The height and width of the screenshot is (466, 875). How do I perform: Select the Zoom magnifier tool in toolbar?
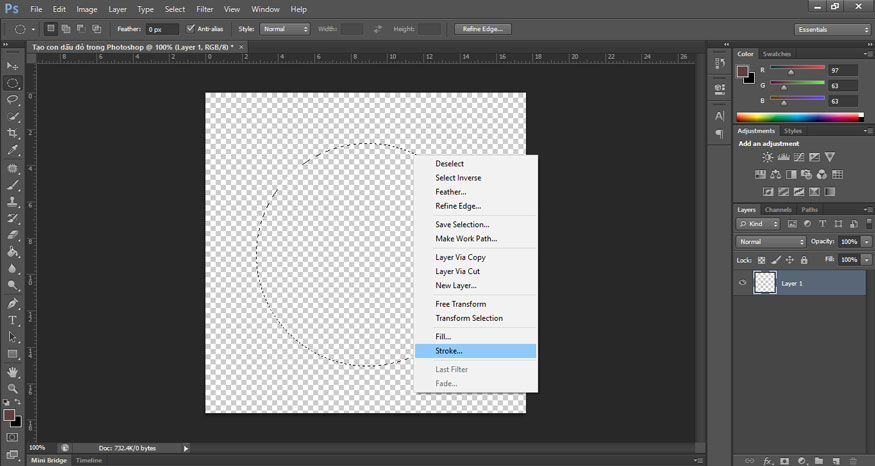click(12, 389)
